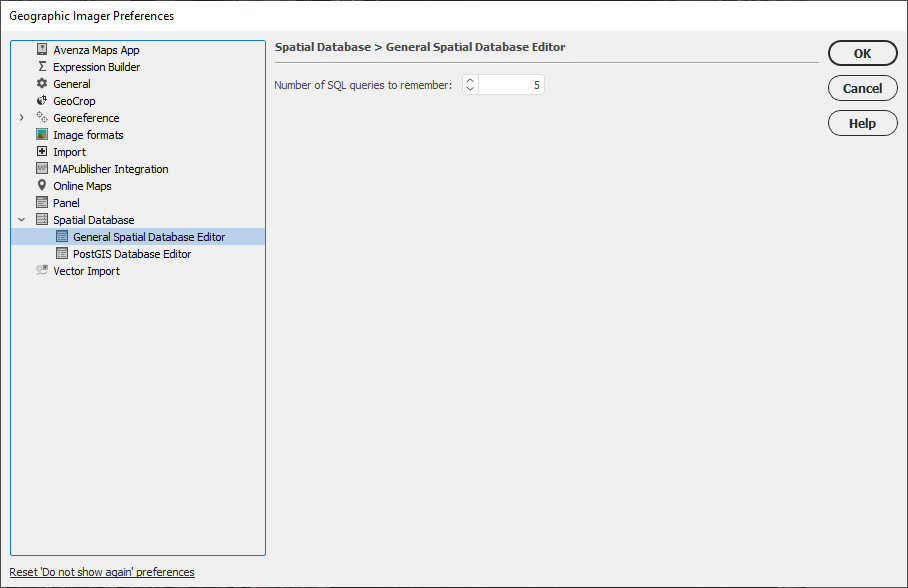
Task: Select Online Maps preferences
Action: click(x=82, y=186)
